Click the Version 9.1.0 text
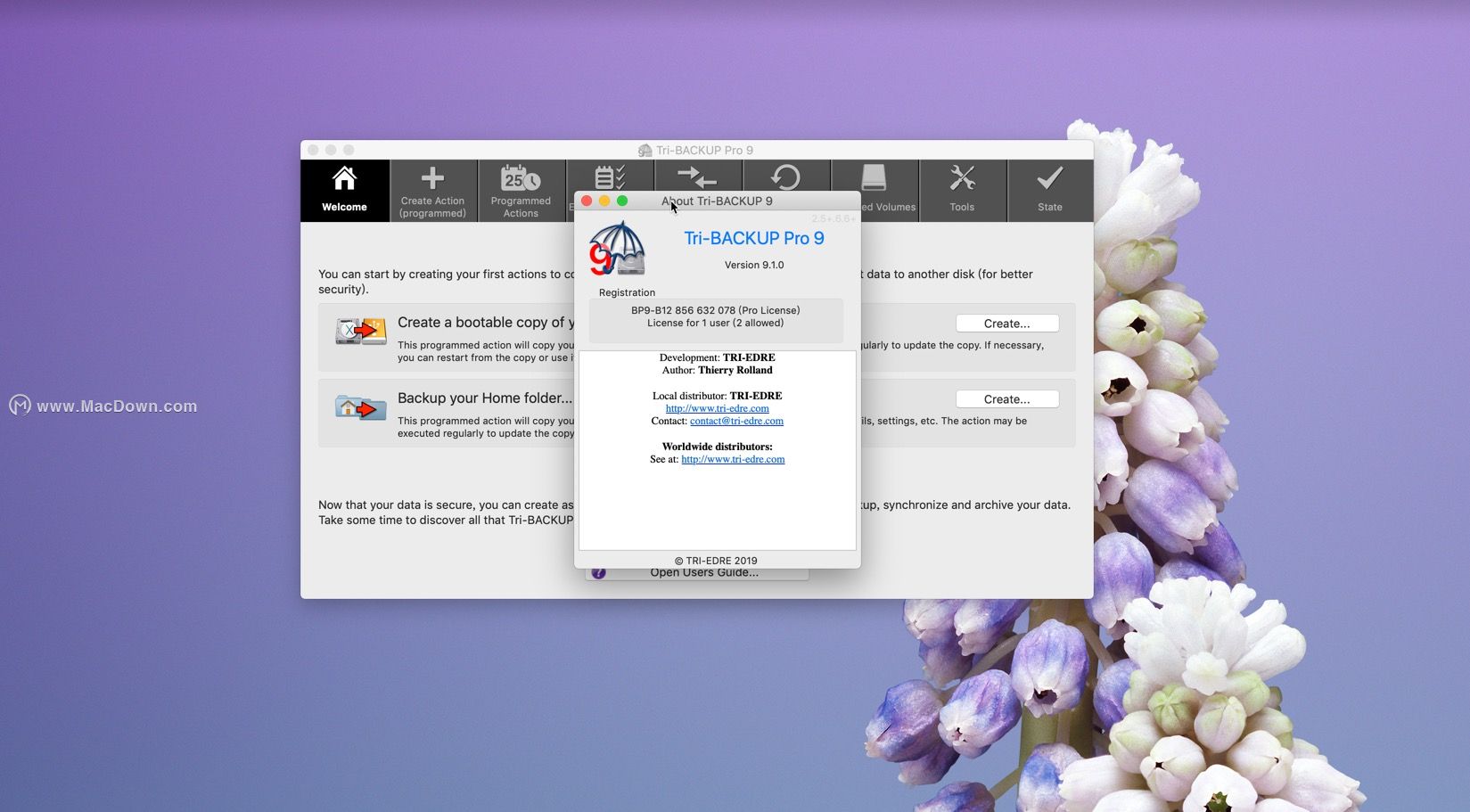Screen dimensions: 1470x812 click(754, 265)
